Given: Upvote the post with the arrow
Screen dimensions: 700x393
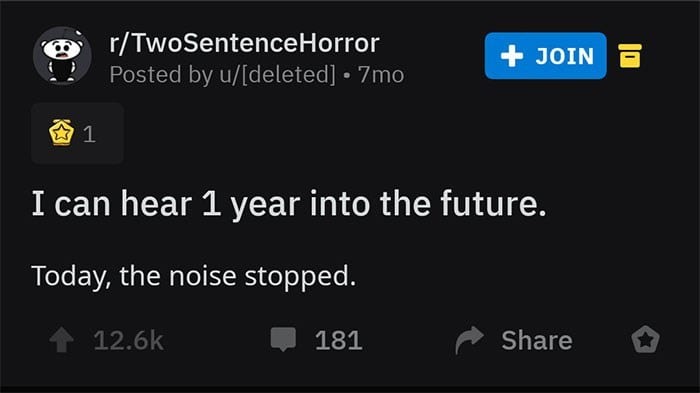Looking at the screenshot, I should click(62, 340).
